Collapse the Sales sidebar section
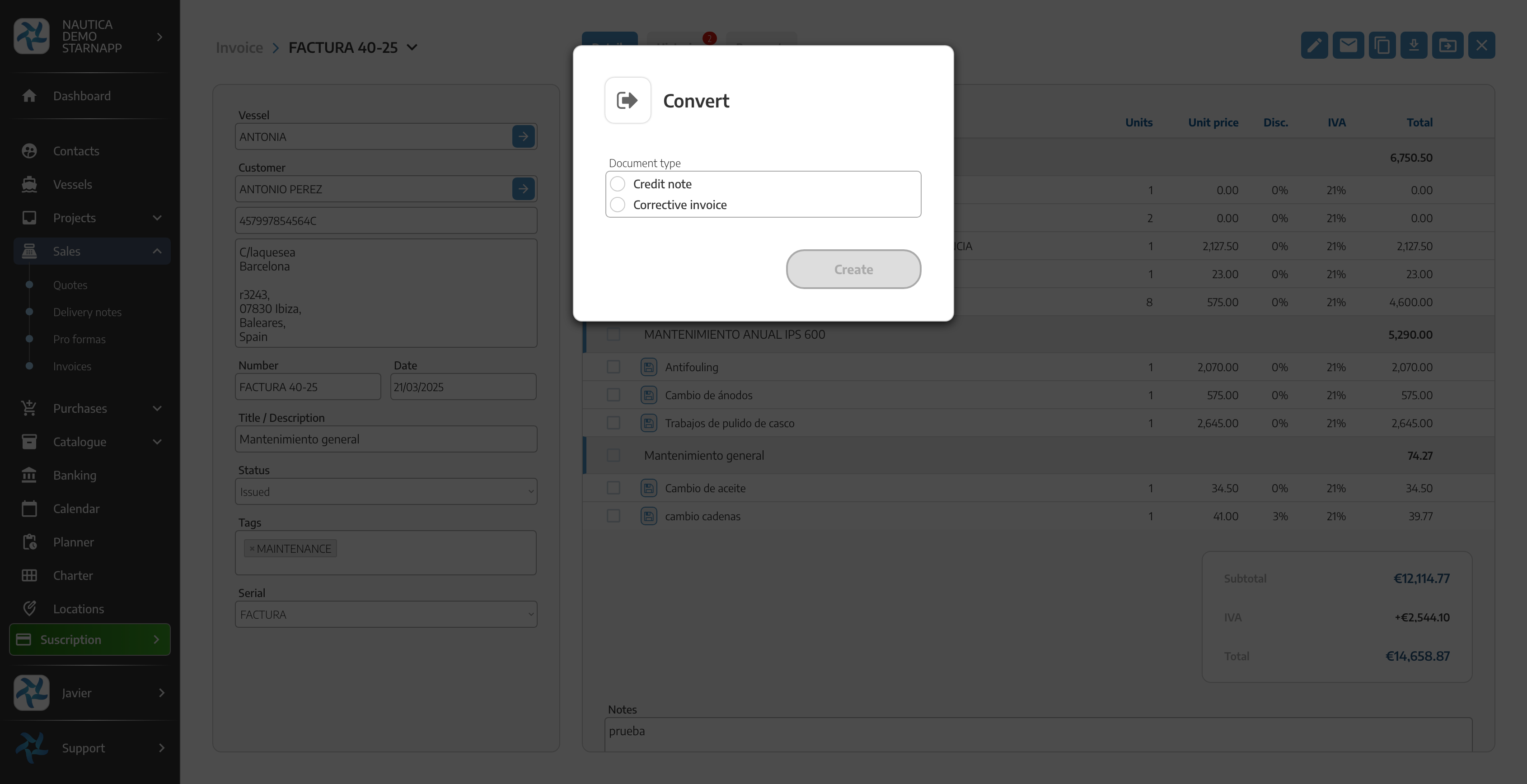 (x=91, y=251)
